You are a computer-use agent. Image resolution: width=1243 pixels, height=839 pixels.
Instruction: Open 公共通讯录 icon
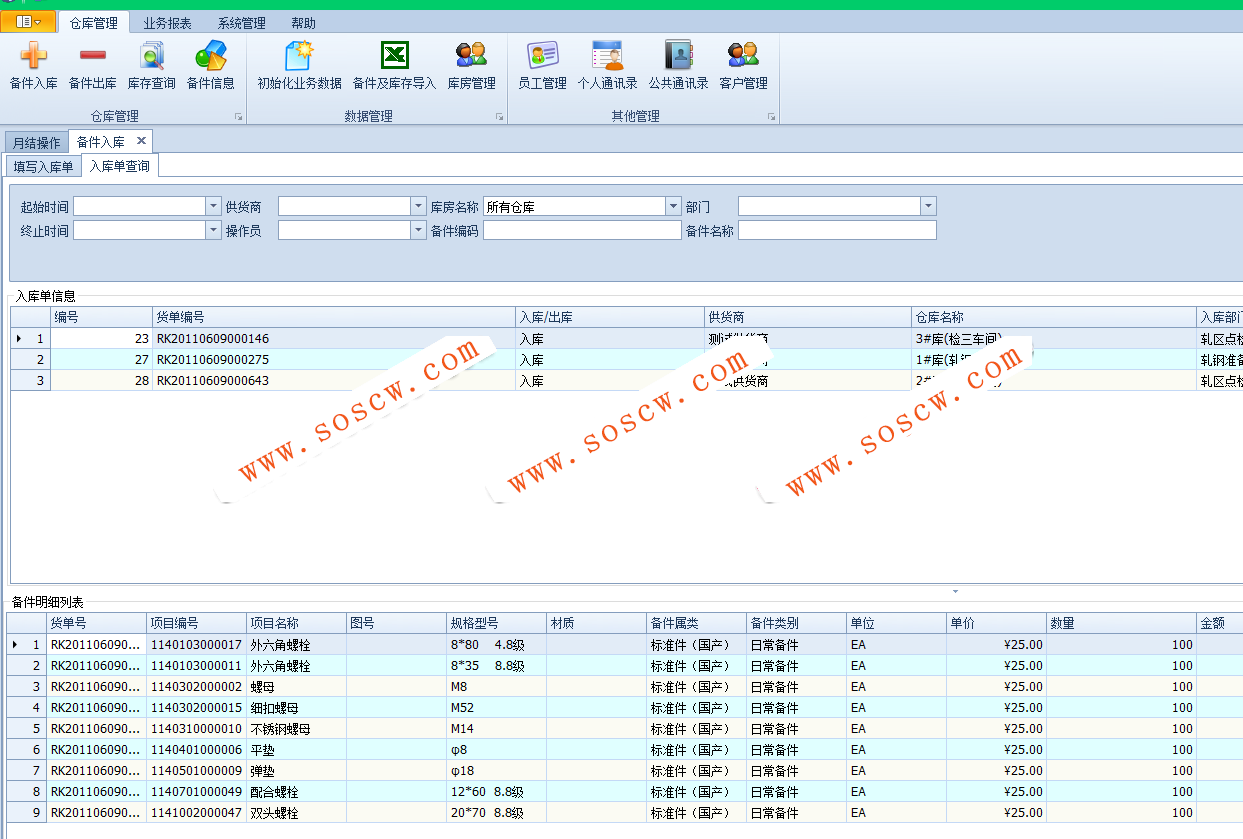point(678,66)
